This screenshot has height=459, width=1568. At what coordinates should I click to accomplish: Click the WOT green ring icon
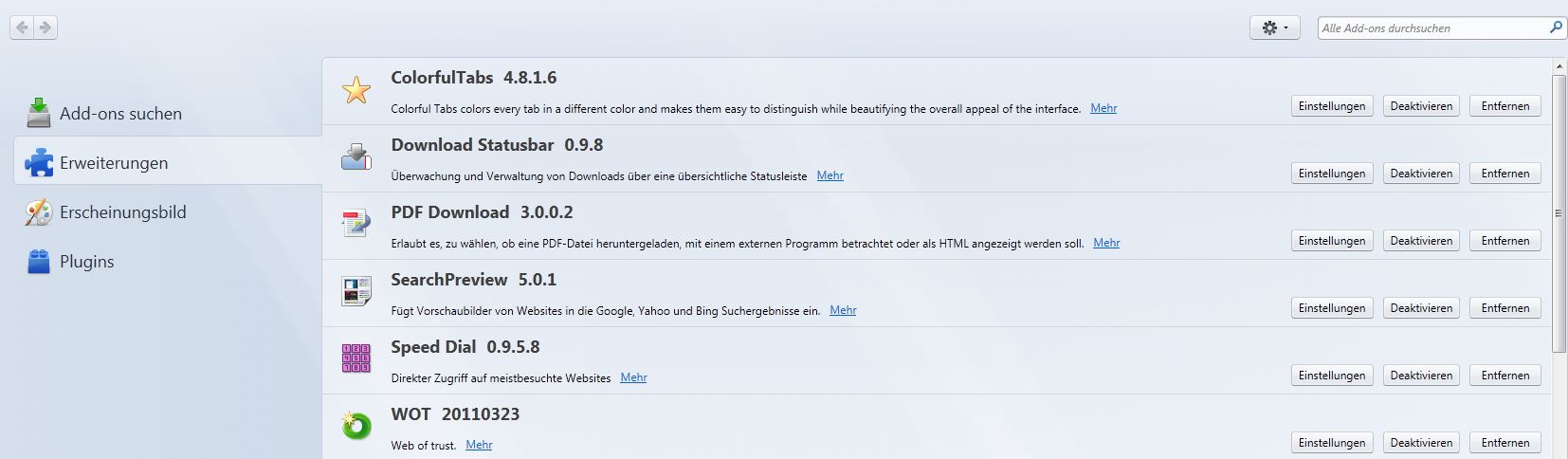click(x=356, y=426)
